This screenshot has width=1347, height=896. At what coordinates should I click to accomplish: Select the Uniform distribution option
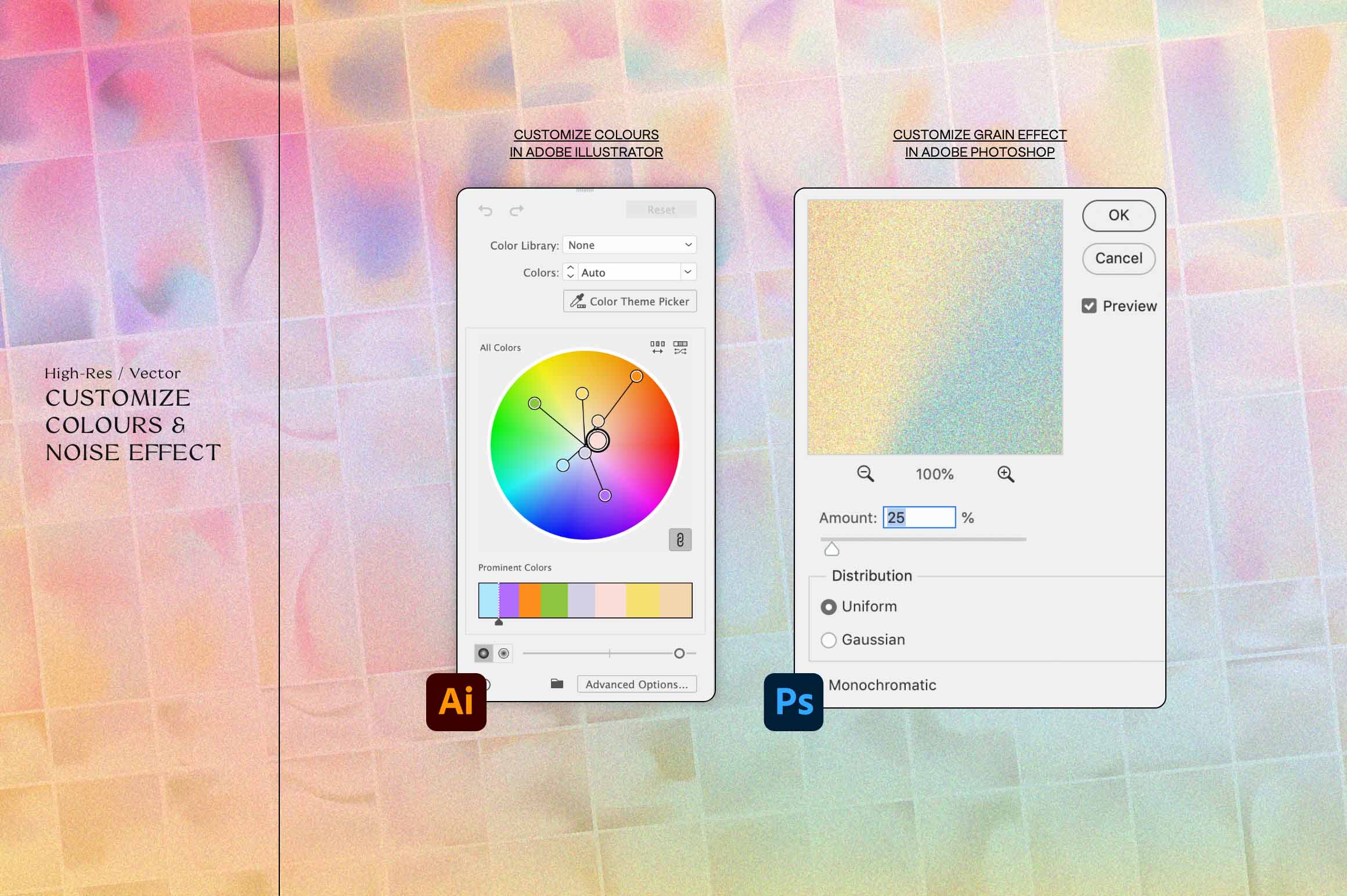click(829, 606)
